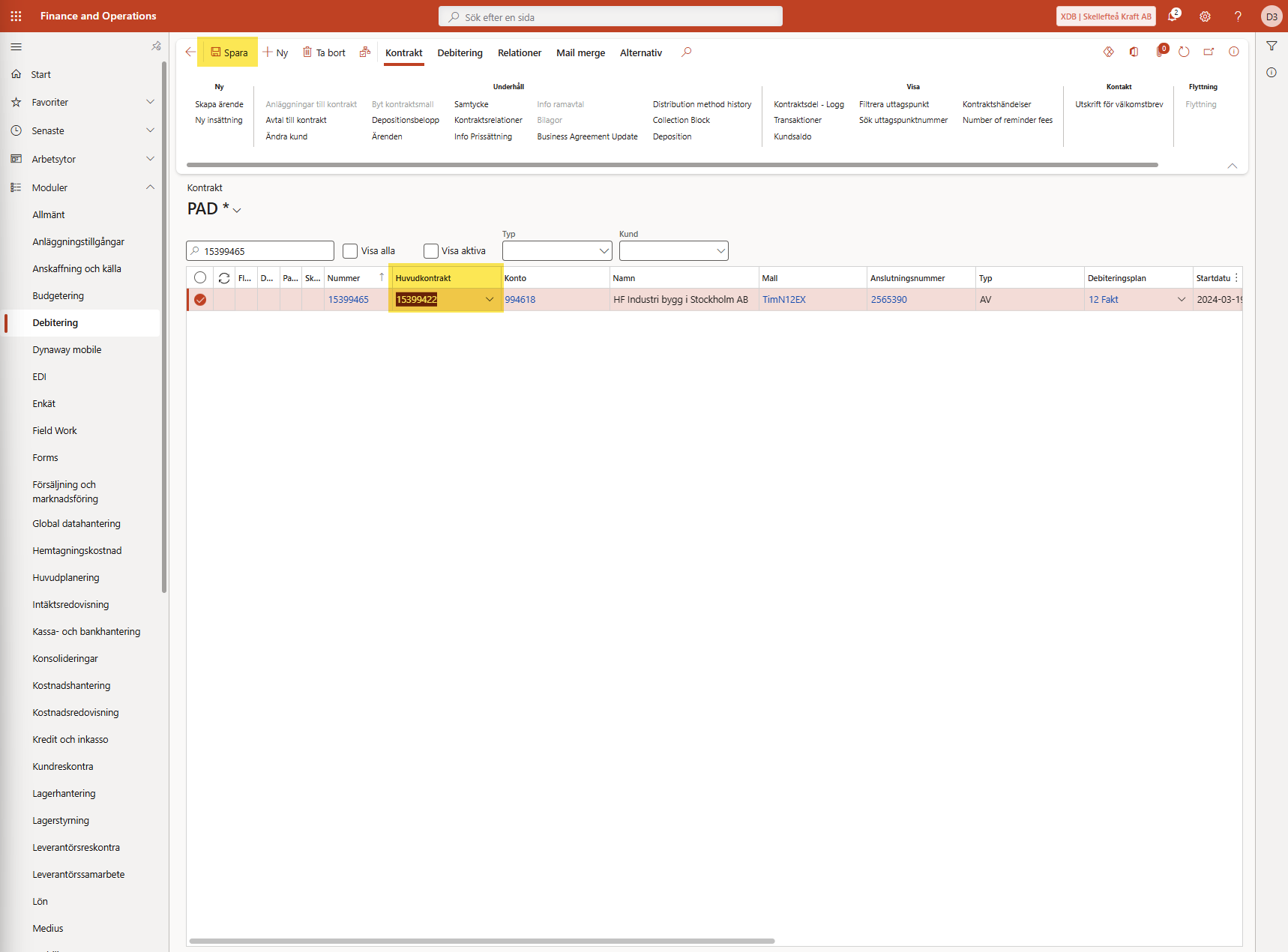Toggle the select-all rows radio circle

pyautogui.click(x=200, y=278)
